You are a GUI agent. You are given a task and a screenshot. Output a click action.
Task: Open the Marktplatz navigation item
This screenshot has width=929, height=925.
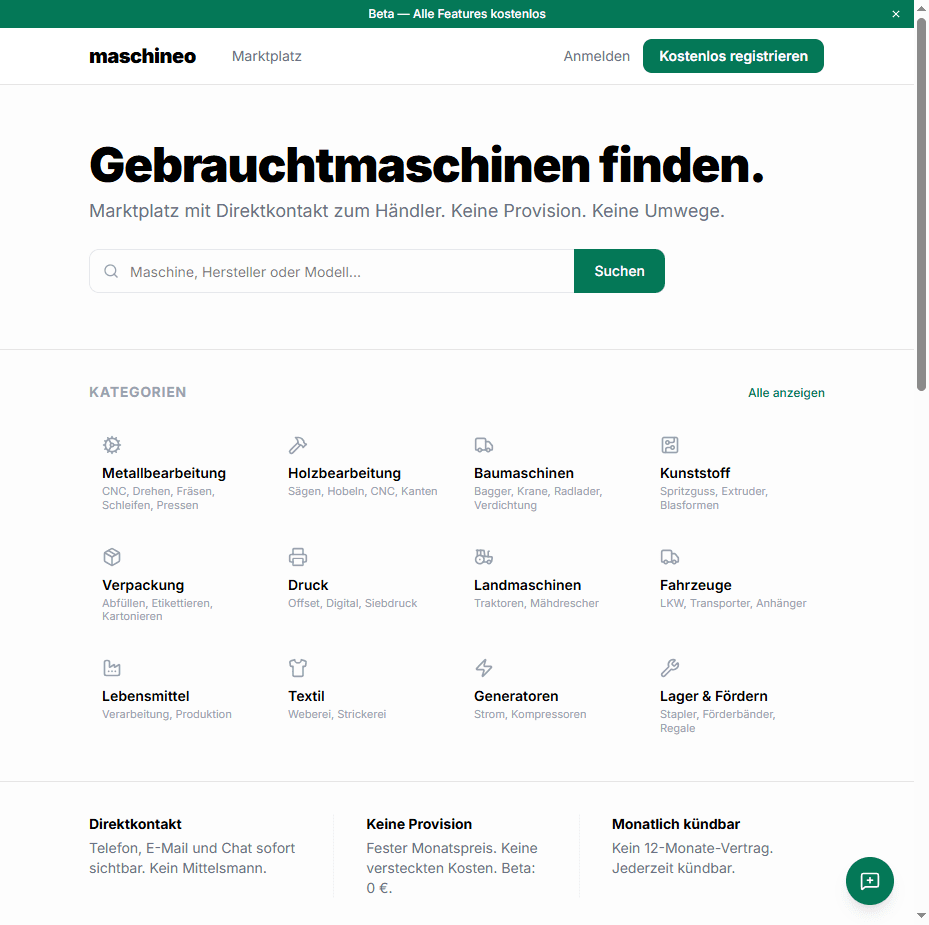266,56
